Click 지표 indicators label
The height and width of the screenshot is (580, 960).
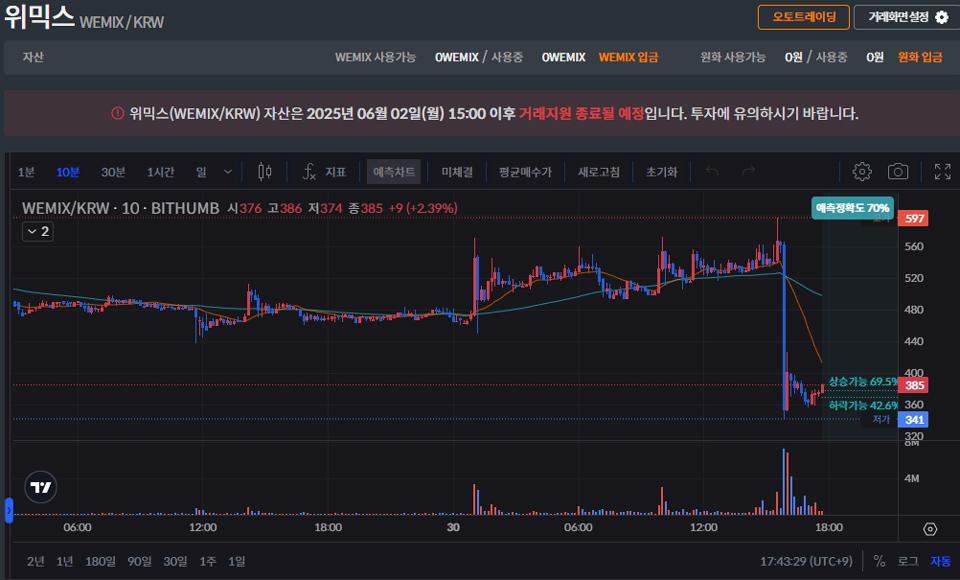[x=336, y=172]
